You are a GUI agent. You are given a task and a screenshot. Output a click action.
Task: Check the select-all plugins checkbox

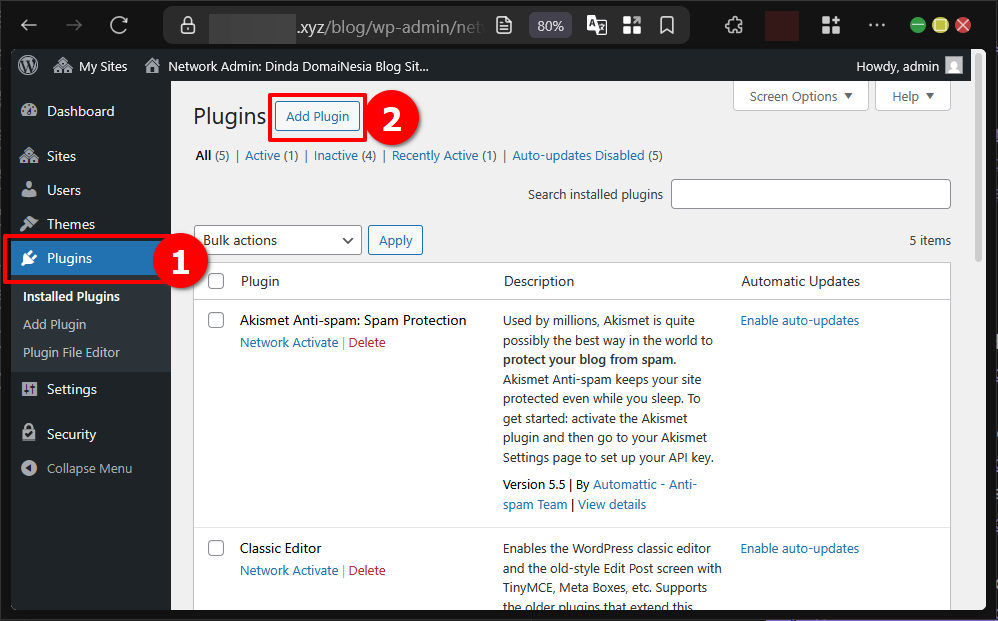click(x=216, y=281)
